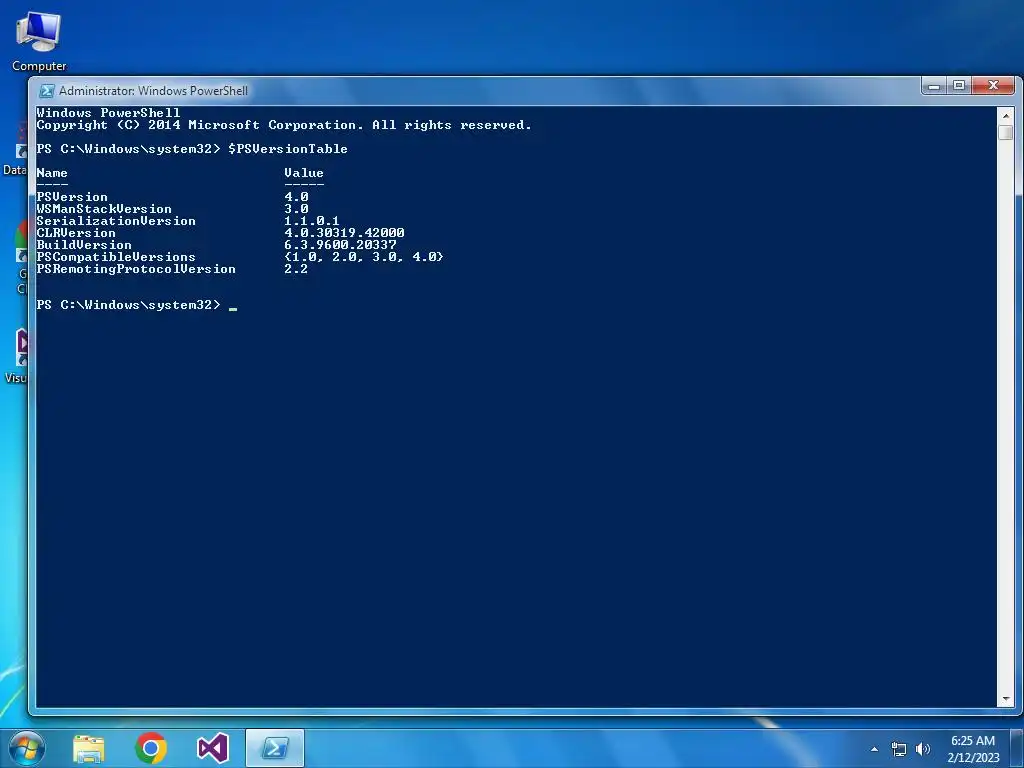Click the $PSVersionTable command text
The height and width of the screenshot is (768, 1024).
(x=287, y=149)
